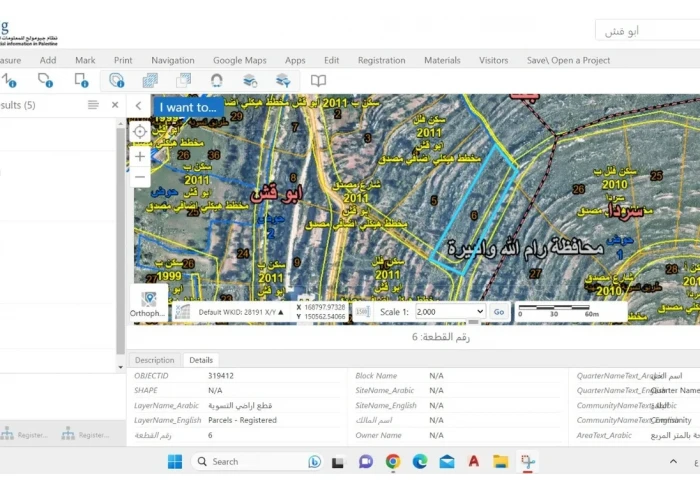
Task: Toggle the Orthophoto basemap button
Action: coord(149,304)
